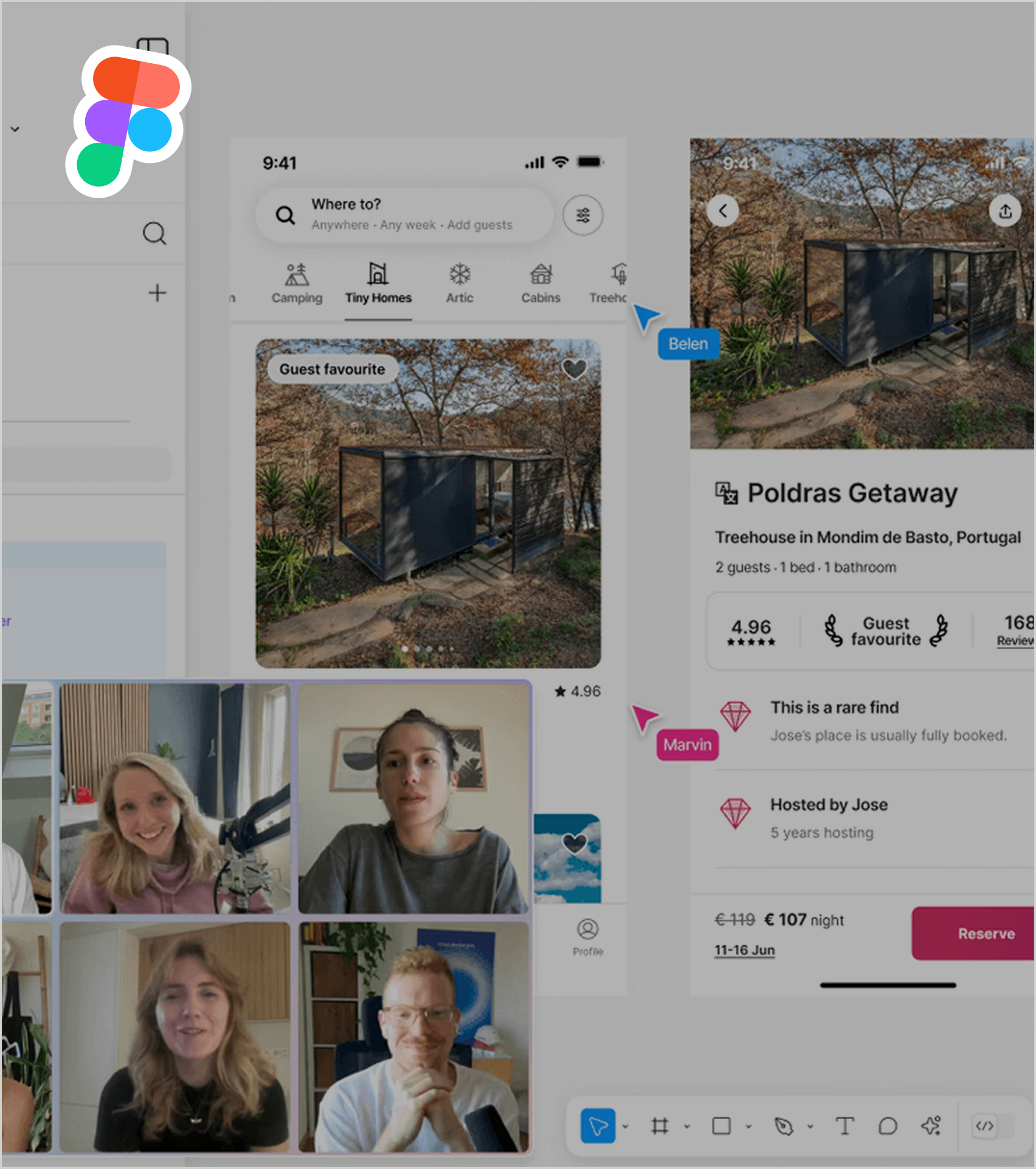This screenshot has height=1169, width=1036.
Task: Select the Pen tool
Action: [784, 1126]
